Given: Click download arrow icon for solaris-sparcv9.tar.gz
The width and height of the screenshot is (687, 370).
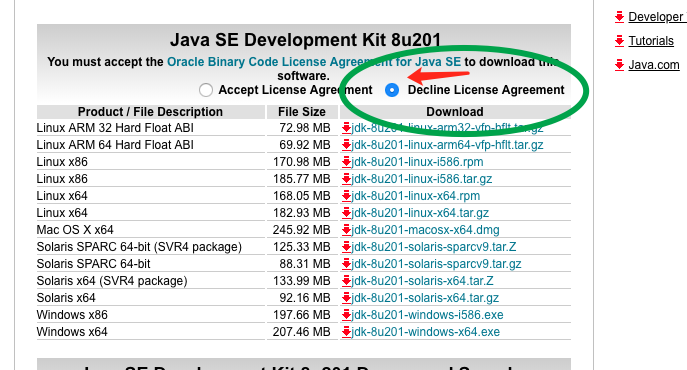Looking at the screenshot, I should [347, 264].
